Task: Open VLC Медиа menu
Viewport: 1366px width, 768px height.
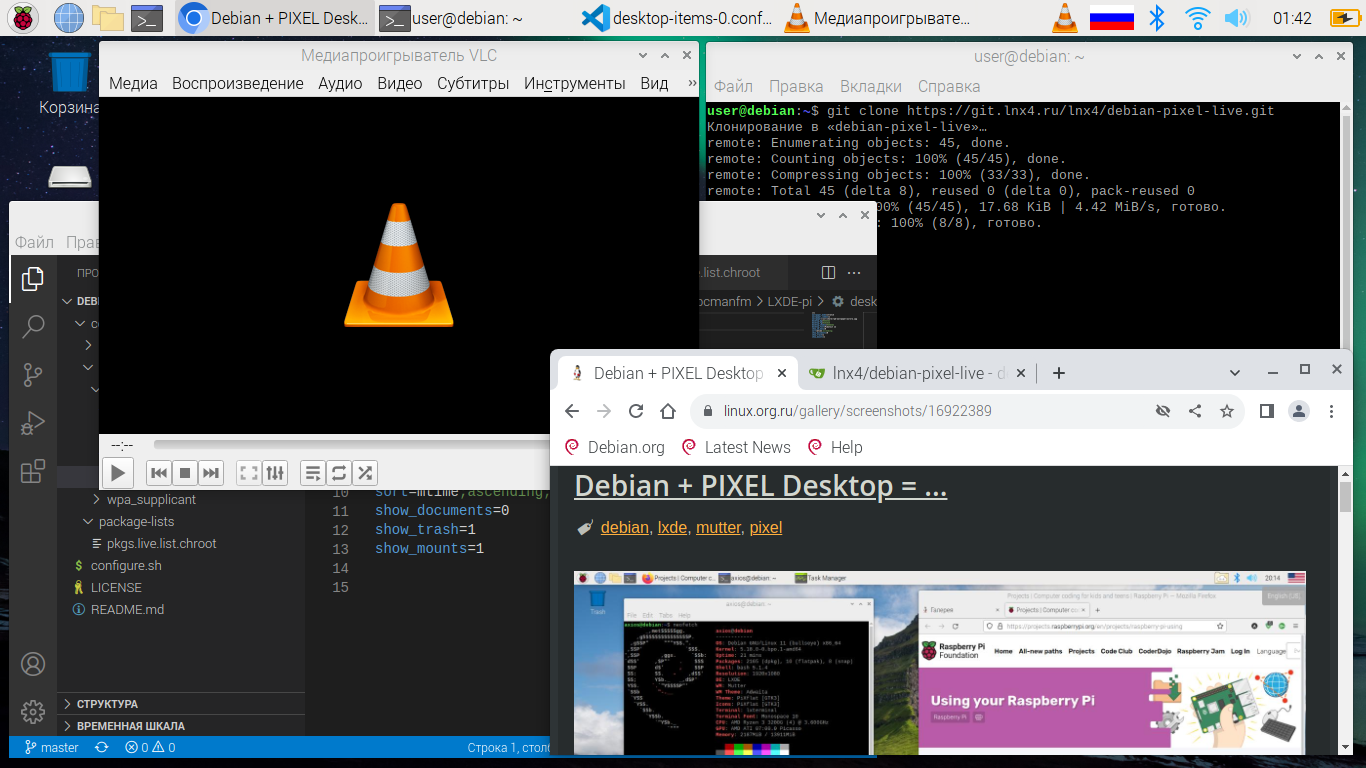Action: [133, 83]
